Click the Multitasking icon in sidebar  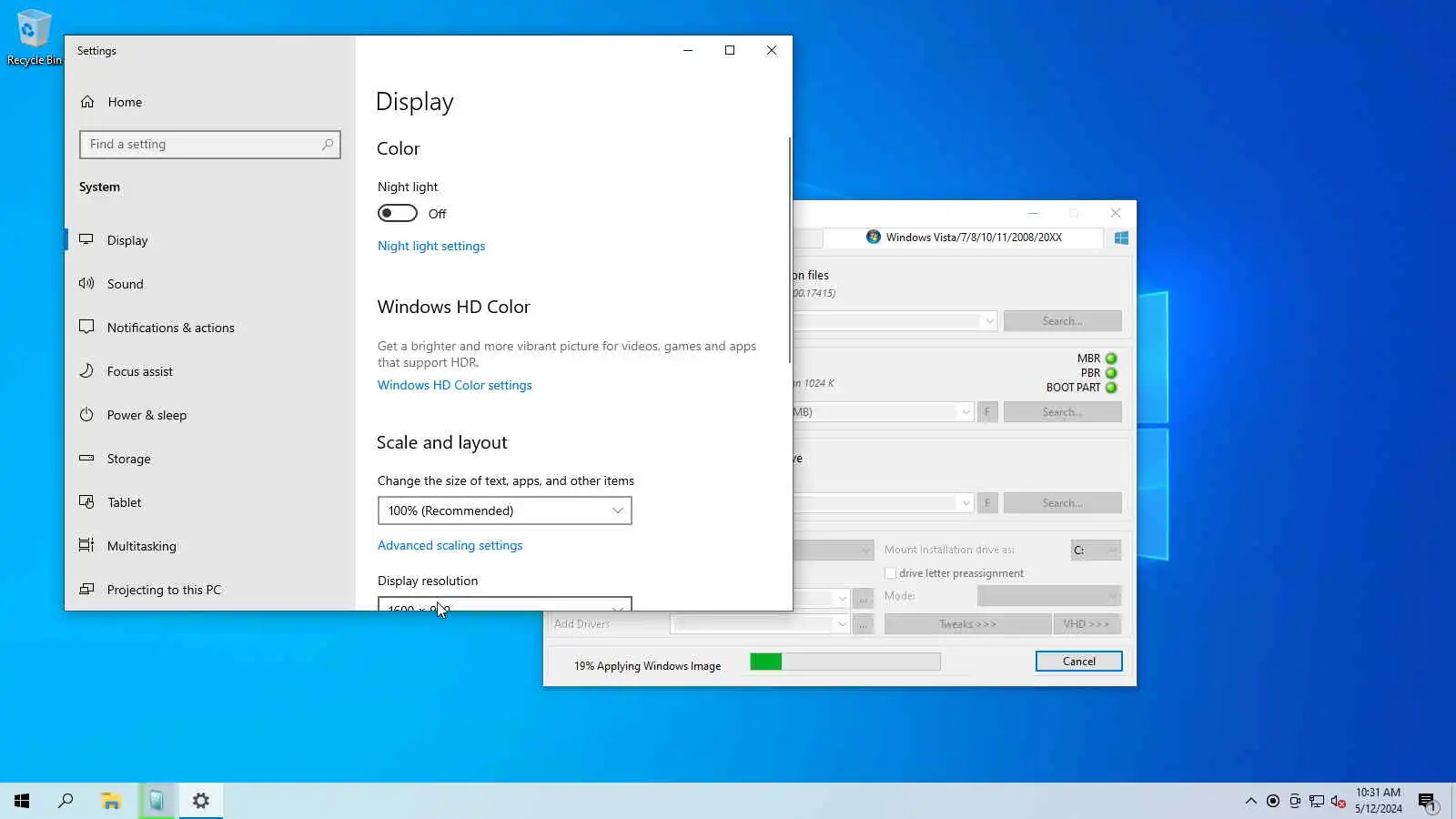coord(86,545)
